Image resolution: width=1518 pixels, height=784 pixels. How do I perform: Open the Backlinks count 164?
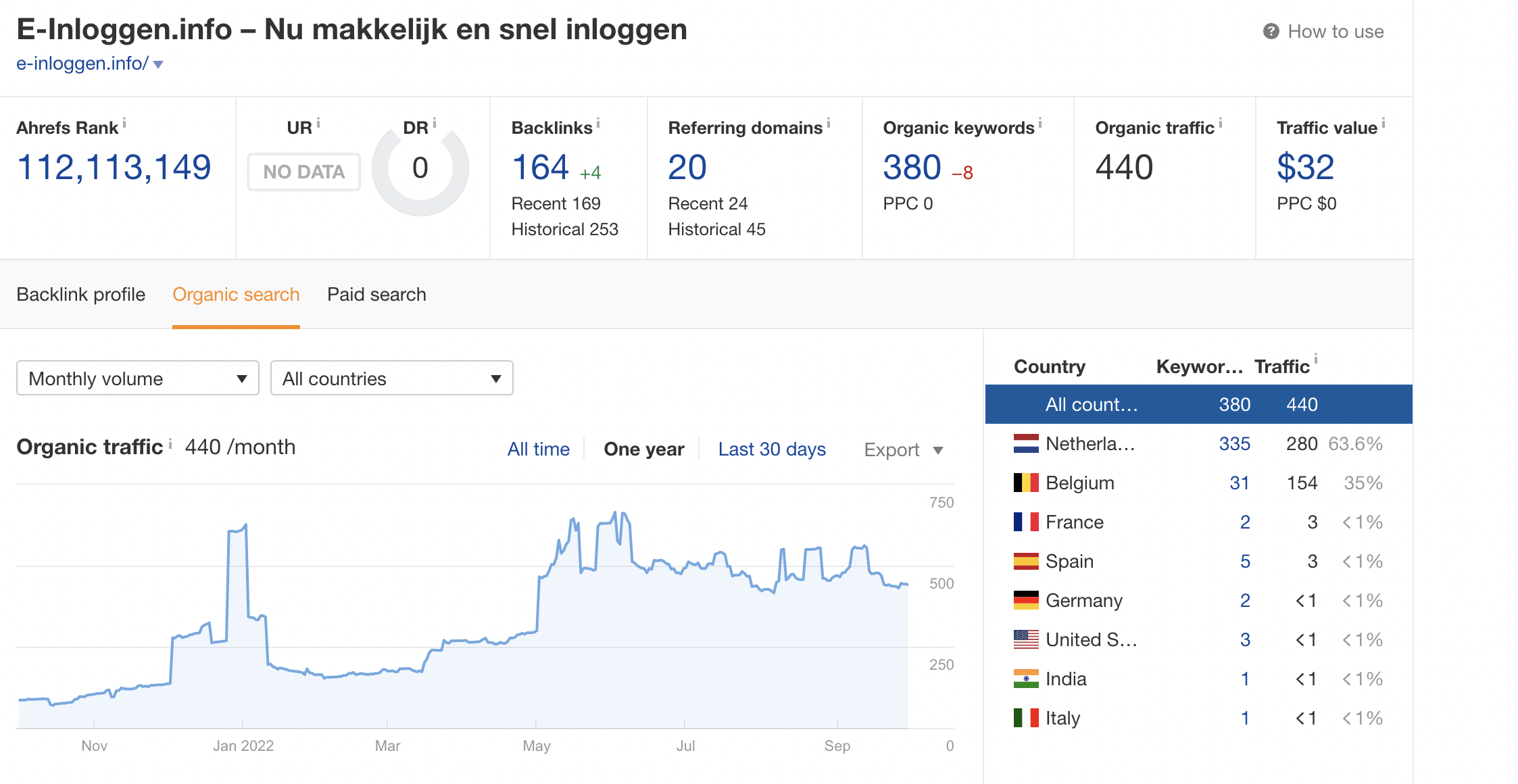541,168
